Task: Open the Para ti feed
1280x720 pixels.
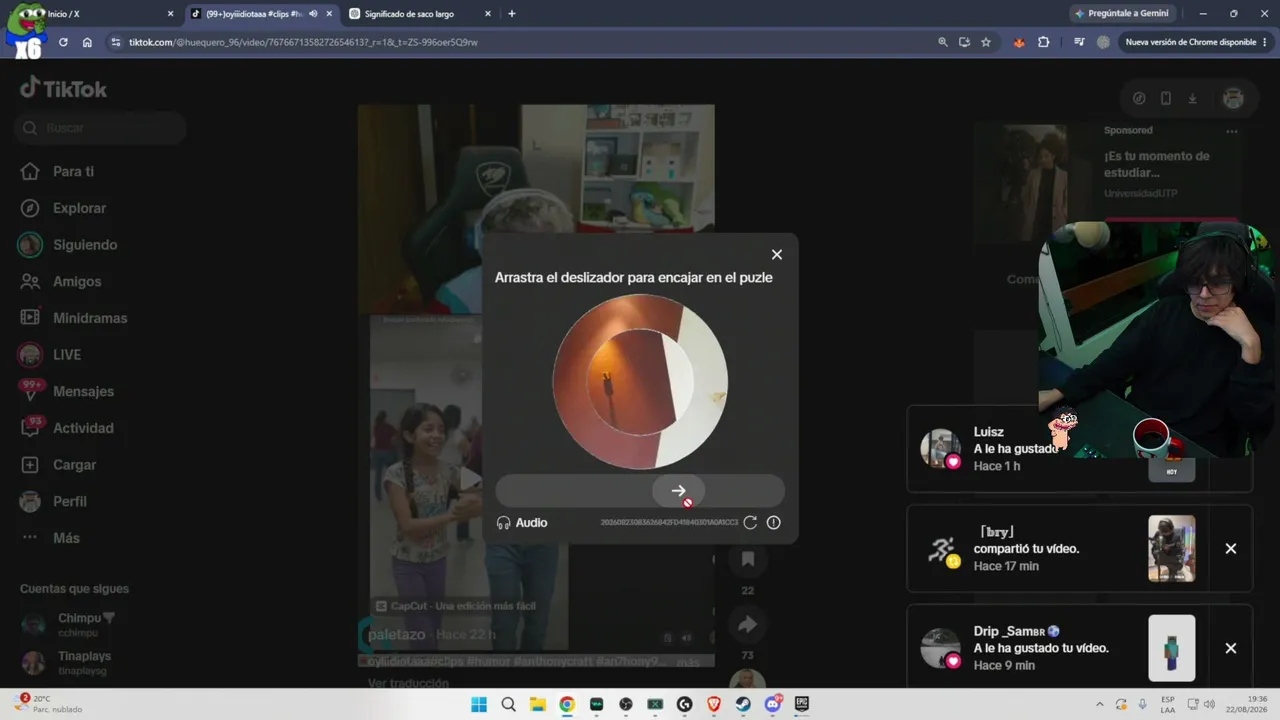Action: click(x=58, y=171)
